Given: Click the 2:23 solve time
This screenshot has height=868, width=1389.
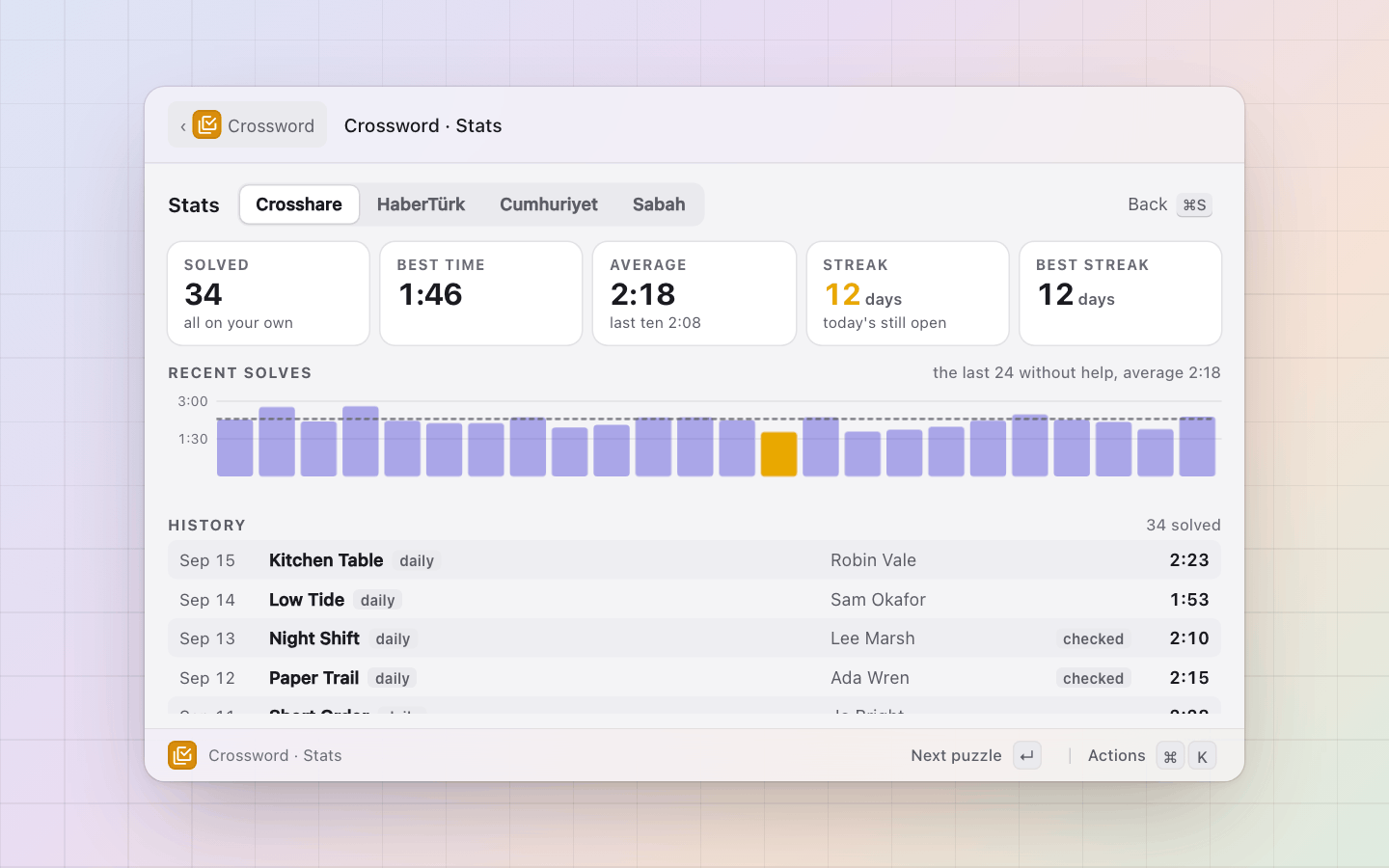Looking at the screenshot, I should 1189,560.
